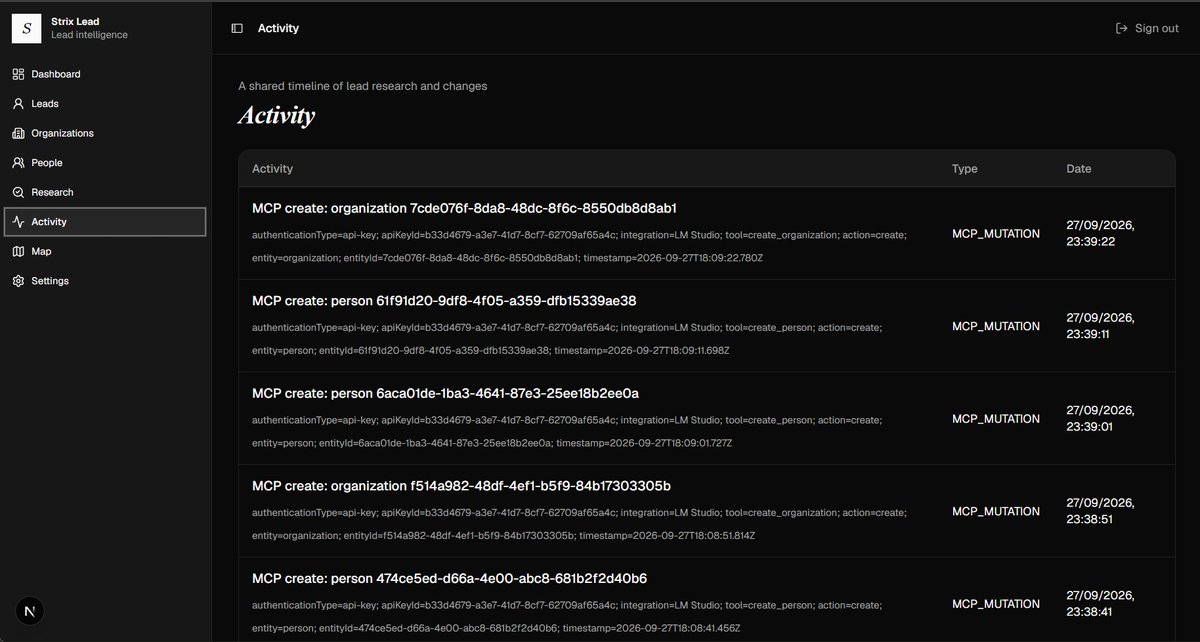Open the People page
The height and width of the screenshot is (642, 1200).
[105, 163]
